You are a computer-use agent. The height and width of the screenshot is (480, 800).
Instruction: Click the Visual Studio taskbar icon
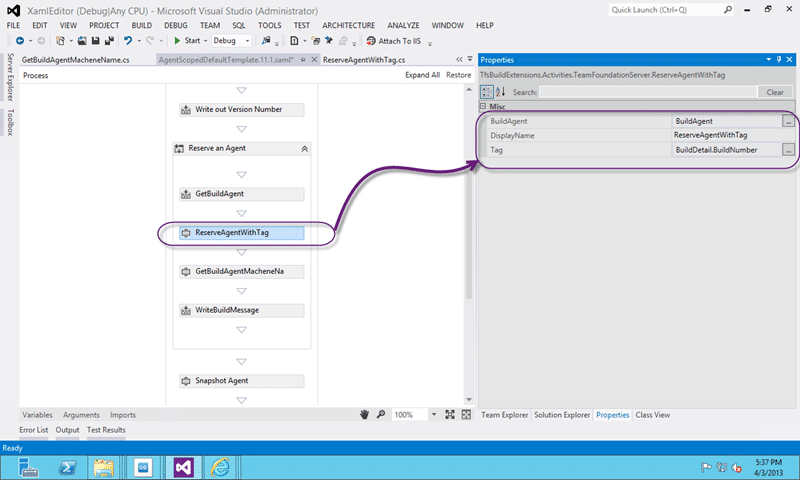click(x=184, y=467)
